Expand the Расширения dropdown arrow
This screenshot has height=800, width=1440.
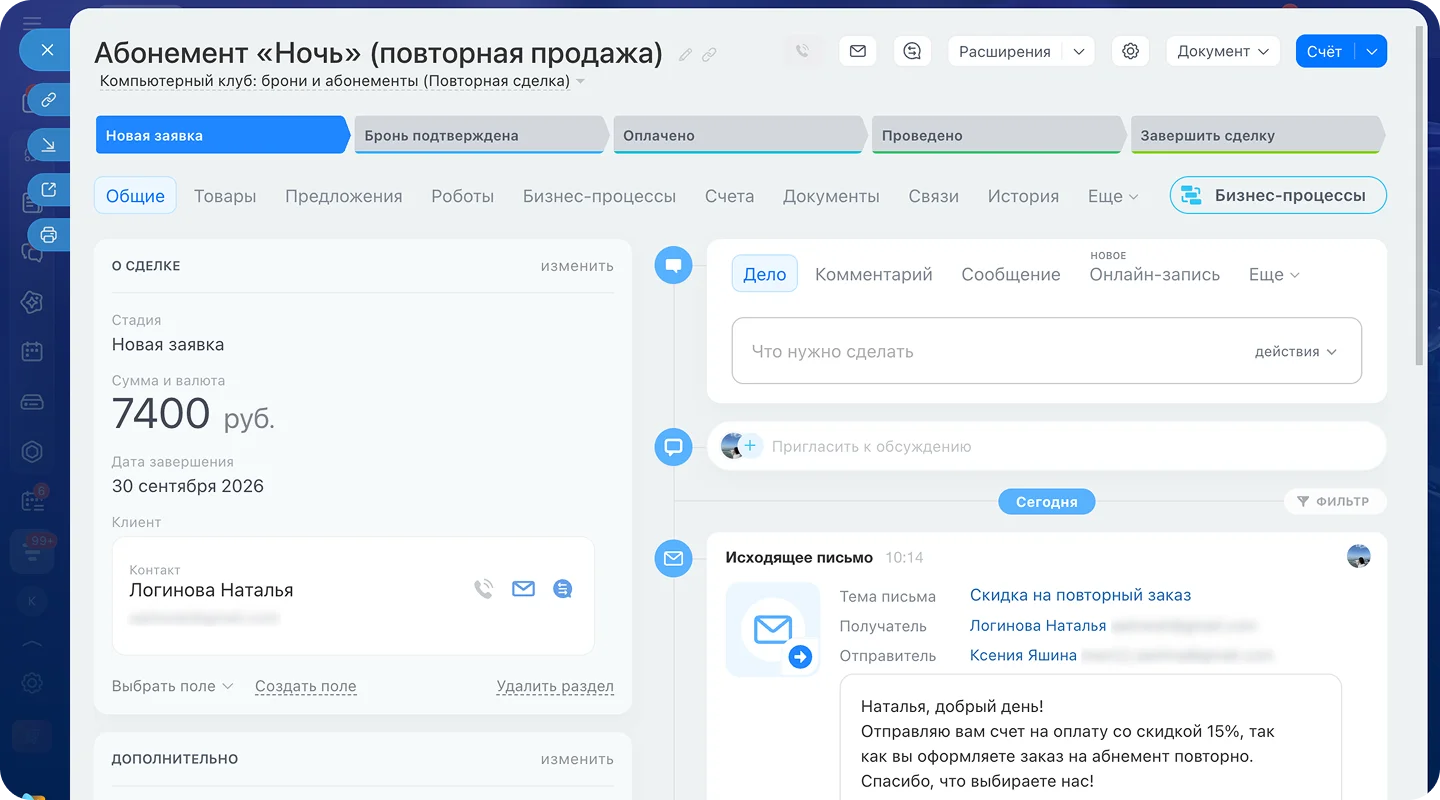click(x=1078, y=51)
